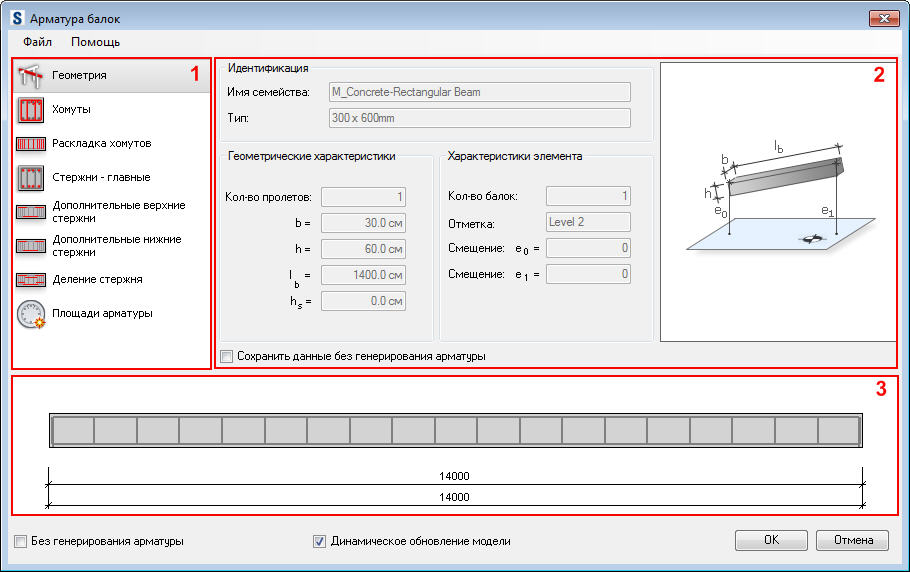
Task: Toggle Без генерирования арматуры checkbox
Action: 20,541
